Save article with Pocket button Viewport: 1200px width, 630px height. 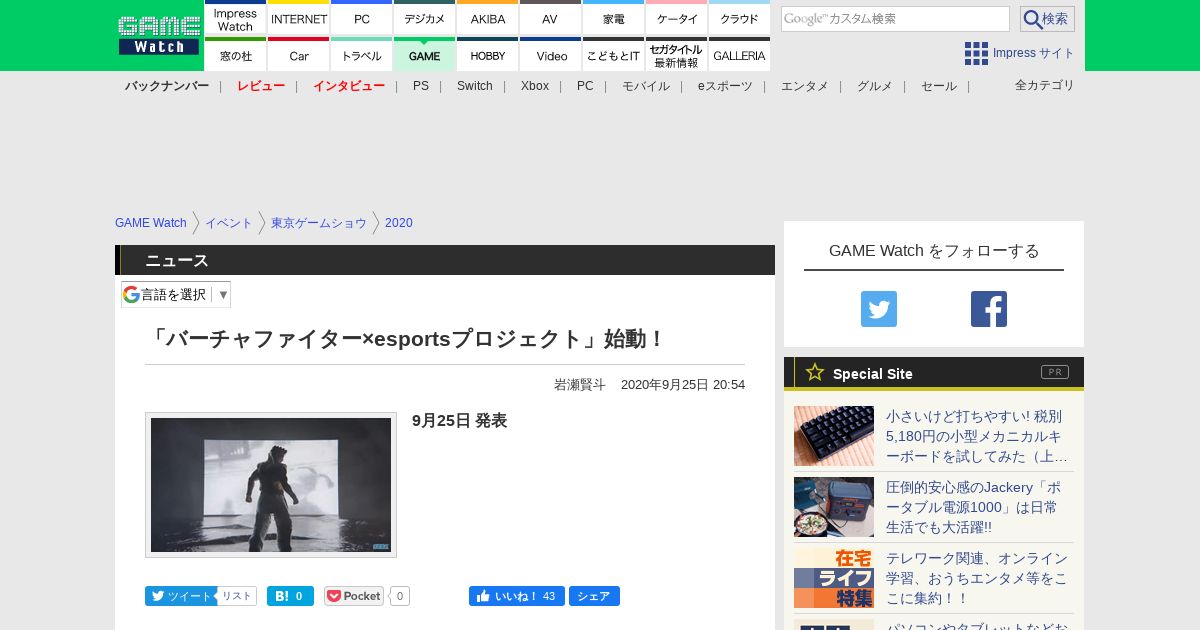pos(354,596)
